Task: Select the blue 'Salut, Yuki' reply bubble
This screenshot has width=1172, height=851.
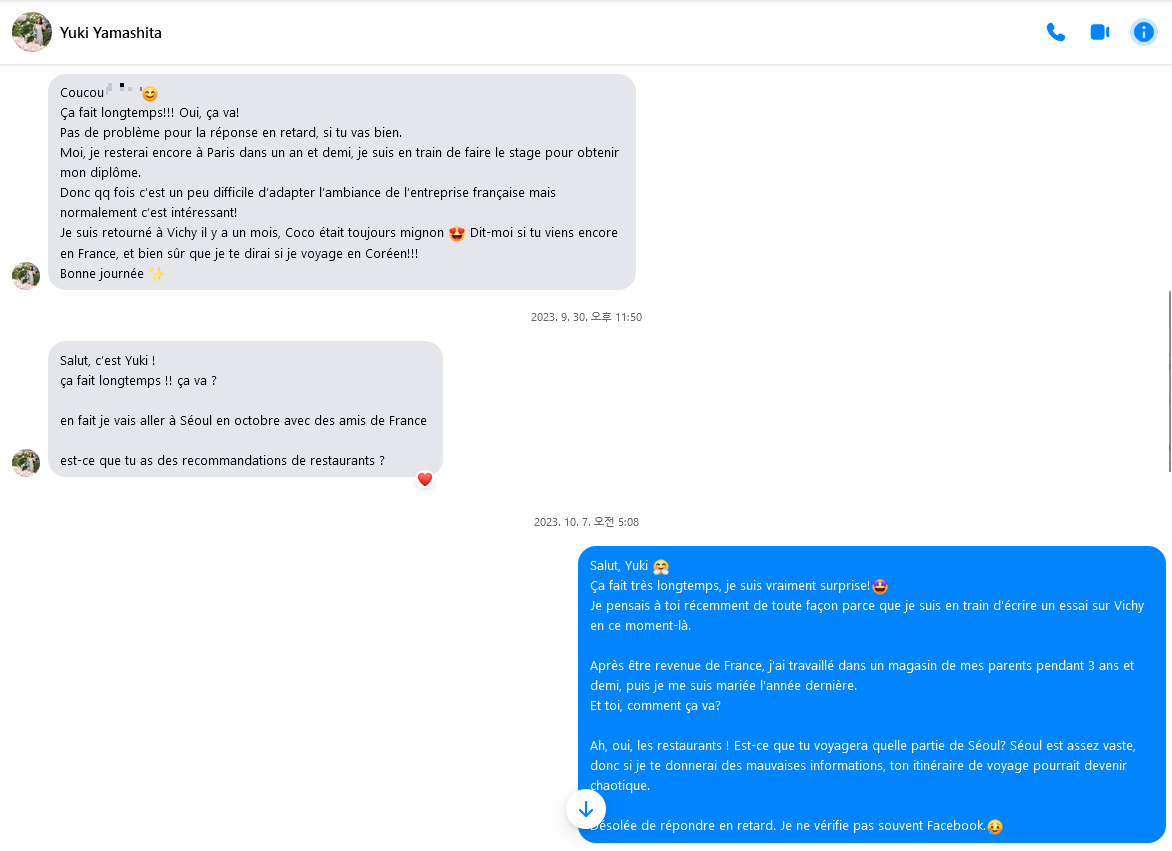Action: point(872,695)
